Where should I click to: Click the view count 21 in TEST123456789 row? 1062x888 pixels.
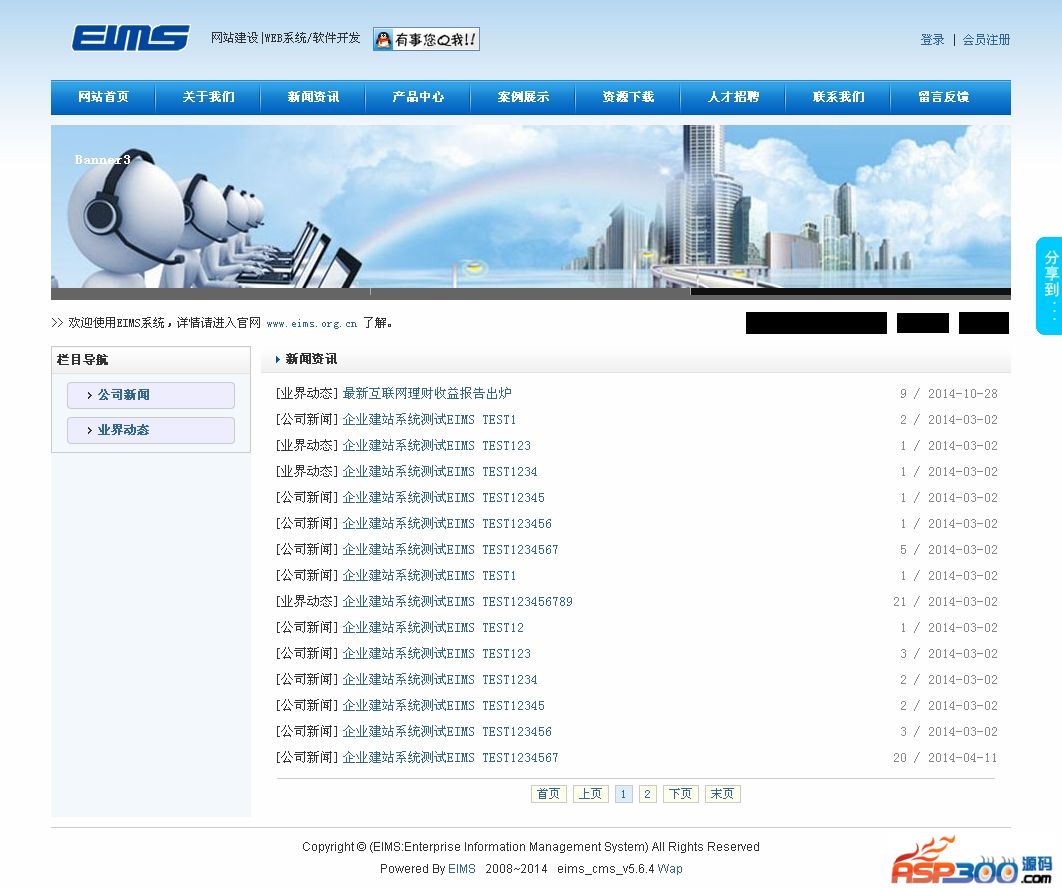point(899,601)
